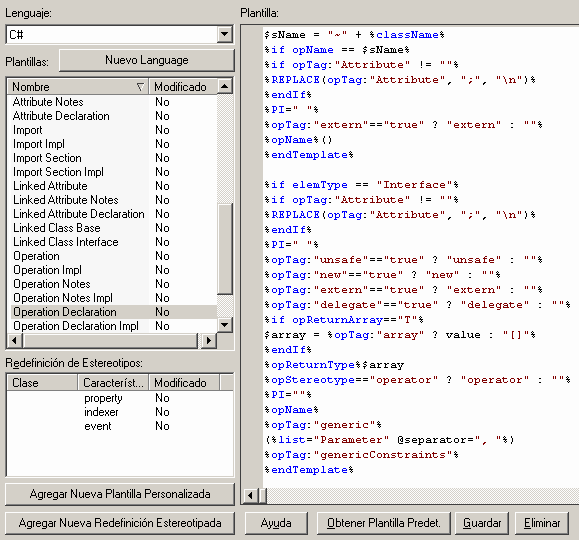Image resolution: width=579 pixels, height=540 pixels.
Task: Select the indexer stereotype override row
Action: (x=120, y=412)
